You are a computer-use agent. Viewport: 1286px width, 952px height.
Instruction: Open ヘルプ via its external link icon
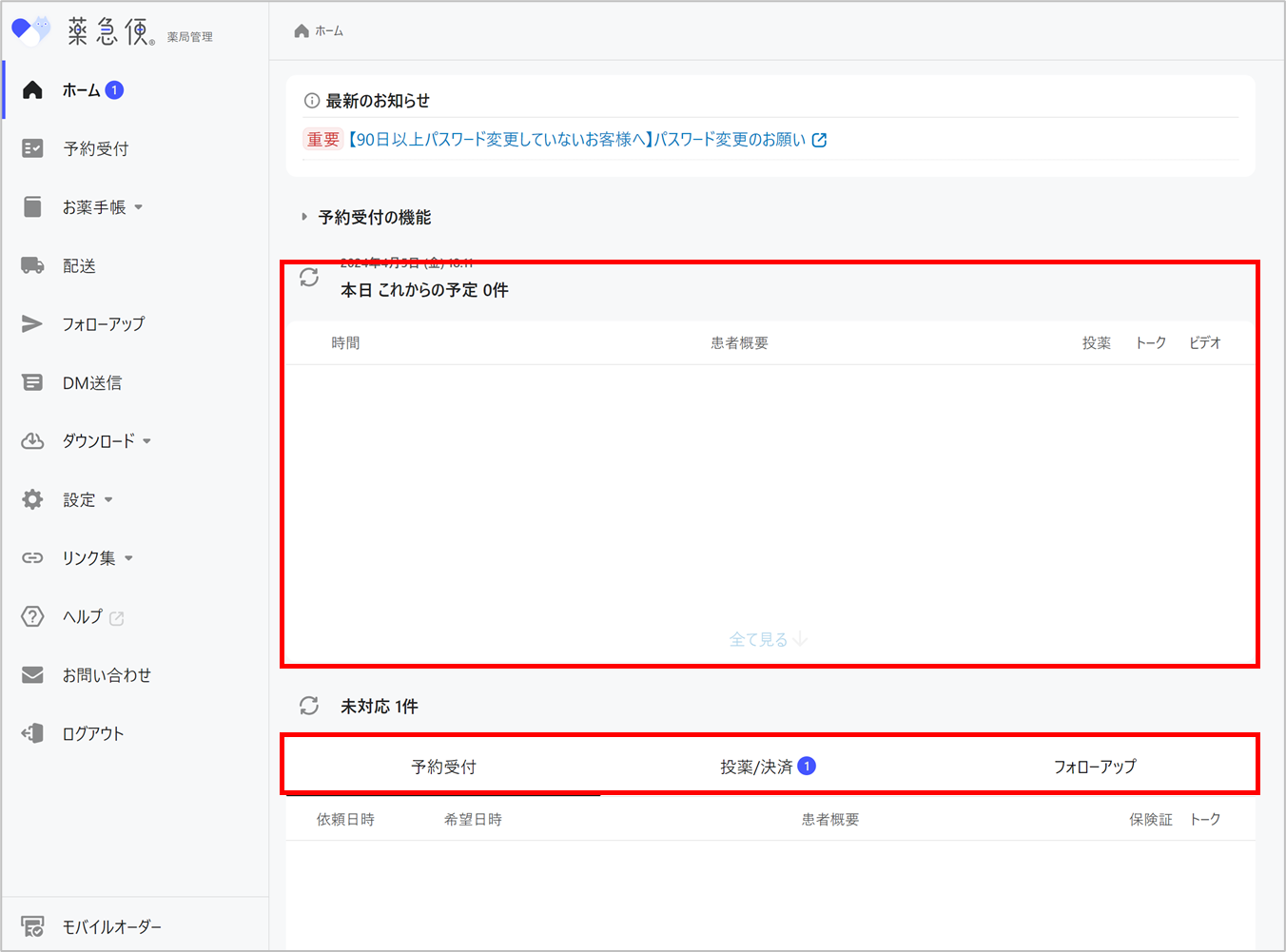click(x=116, y=617)
